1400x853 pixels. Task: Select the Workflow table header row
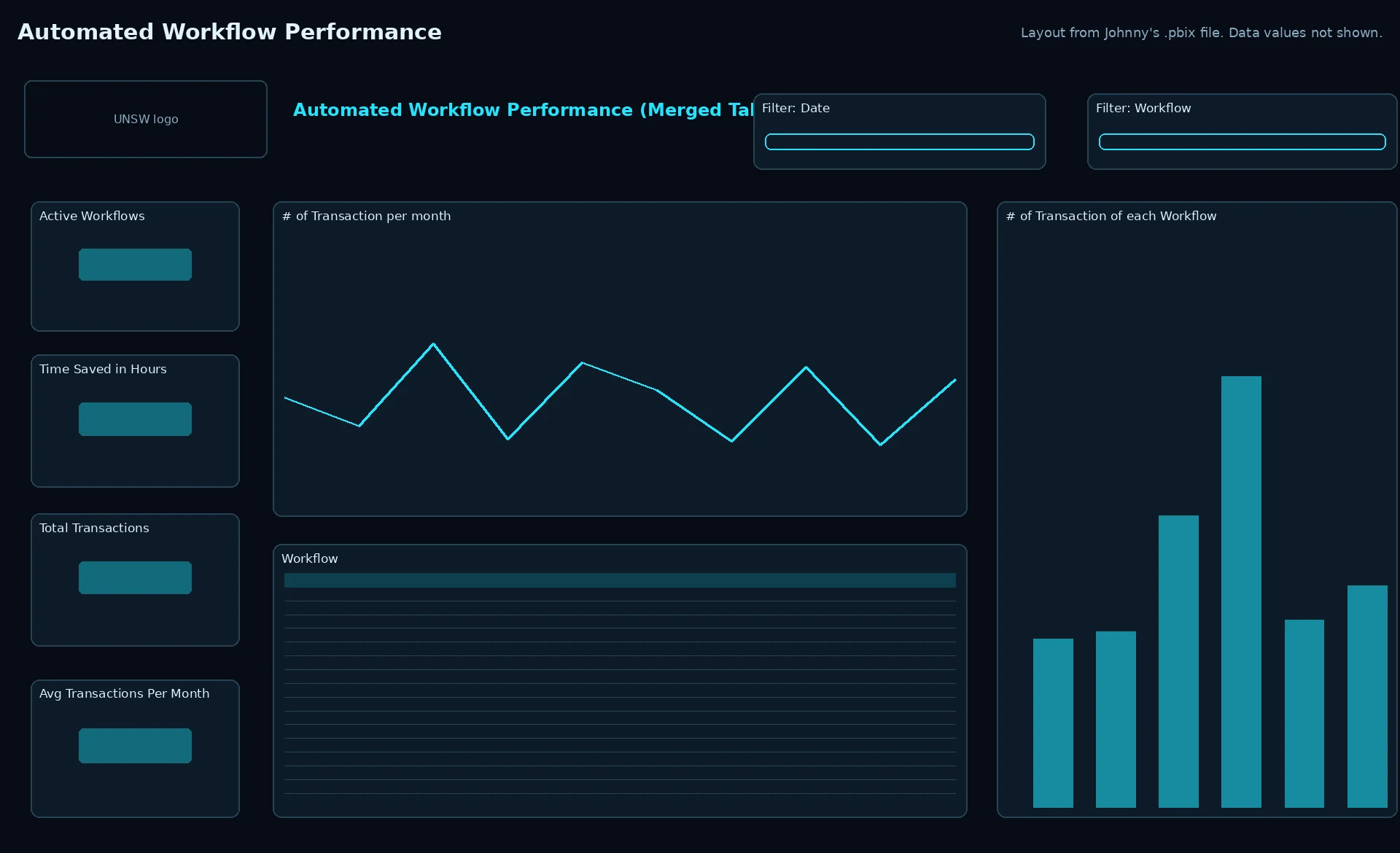[620, 580]
